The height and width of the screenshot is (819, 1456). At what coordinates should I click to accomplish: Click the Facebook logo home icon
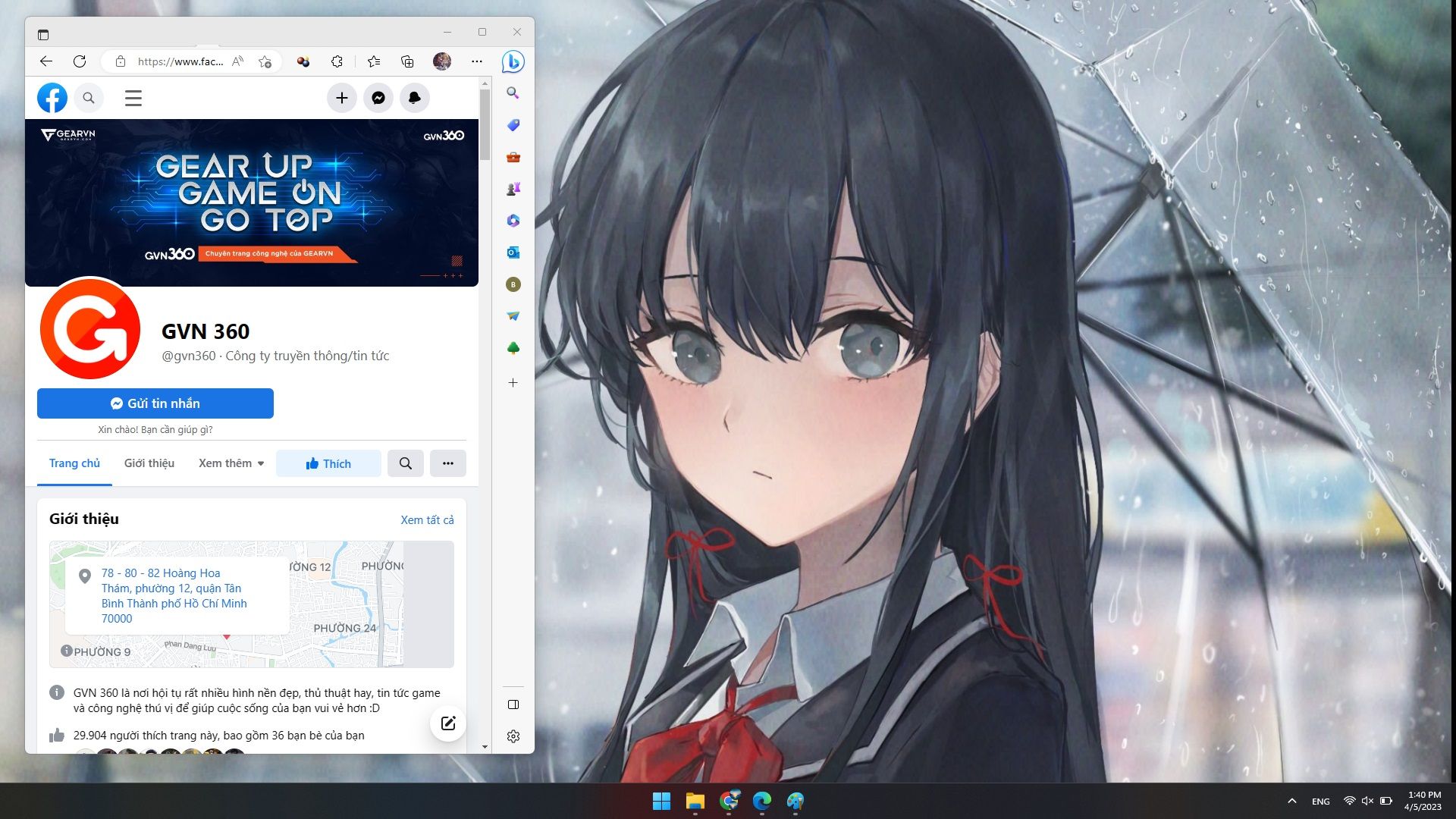52,98
